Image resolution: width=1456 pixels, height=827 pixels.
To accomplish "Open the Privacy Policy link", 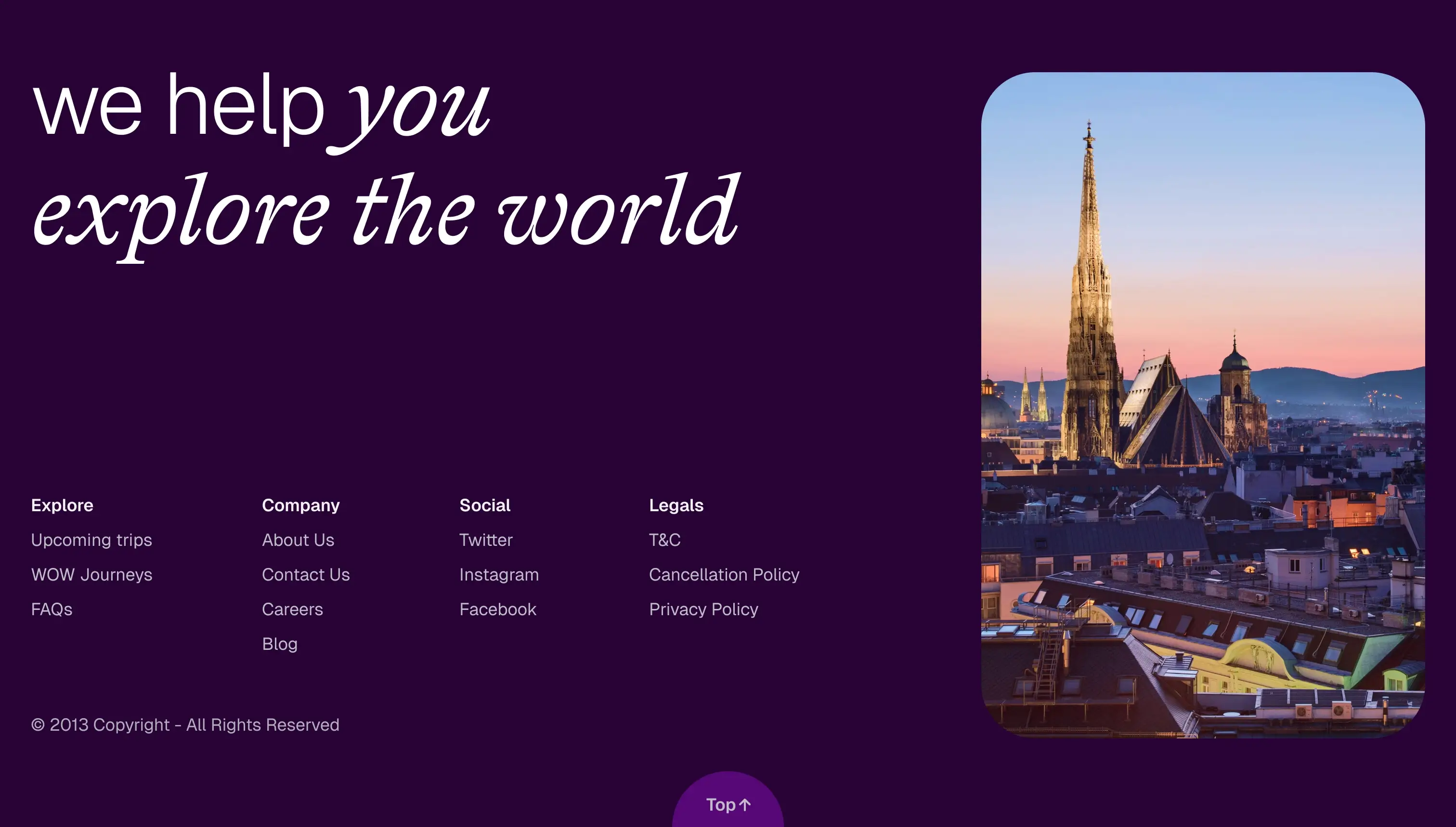I will 703,609.
